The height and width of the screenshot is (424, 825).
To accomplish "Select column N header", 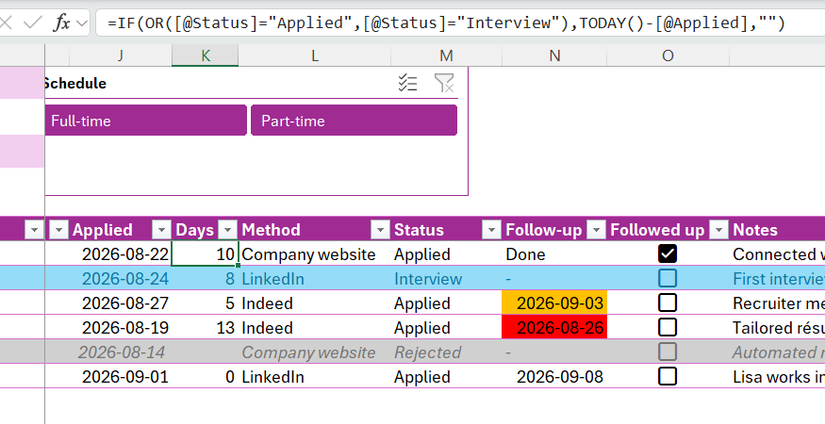I will tap(555, 55).
